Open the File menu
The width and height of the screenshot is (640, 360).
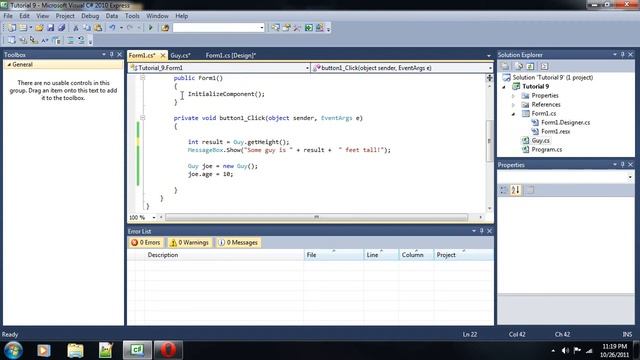click(x=8, y=16)
